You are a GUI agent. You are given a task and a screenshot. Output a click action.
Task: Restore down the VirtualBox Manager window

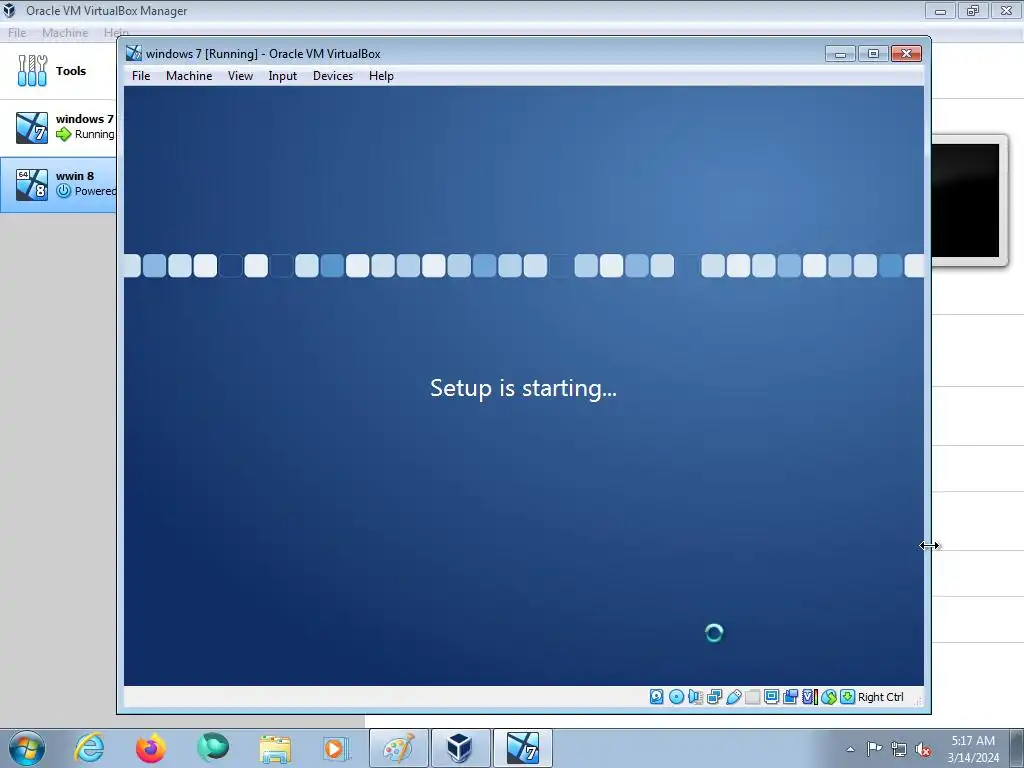point(973,10)
